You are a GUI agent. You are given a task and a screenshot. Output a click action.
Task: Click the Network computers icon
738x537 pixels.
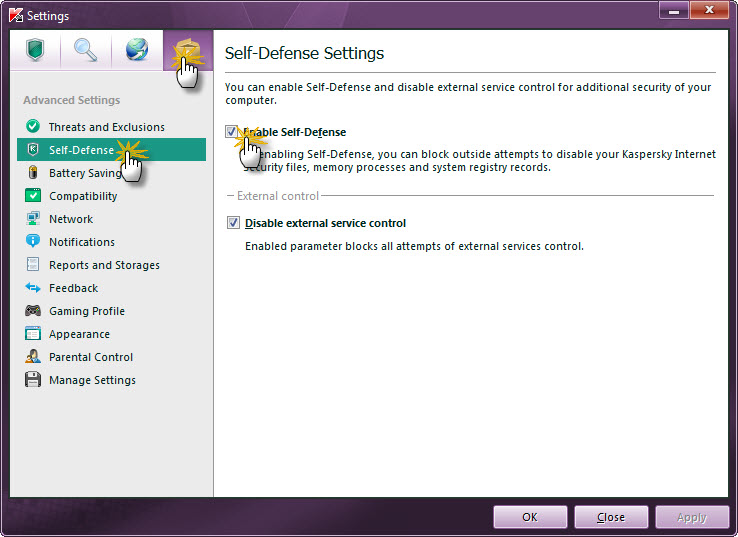32,218
